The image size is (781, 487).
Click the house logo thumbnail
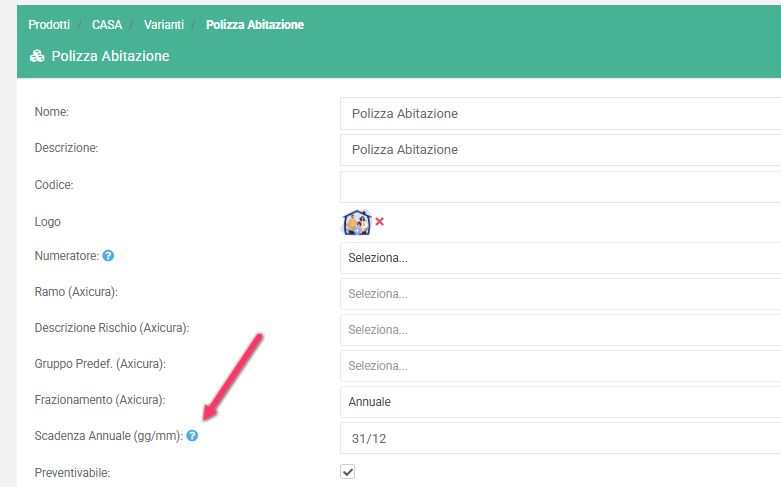tap(356, 222)
